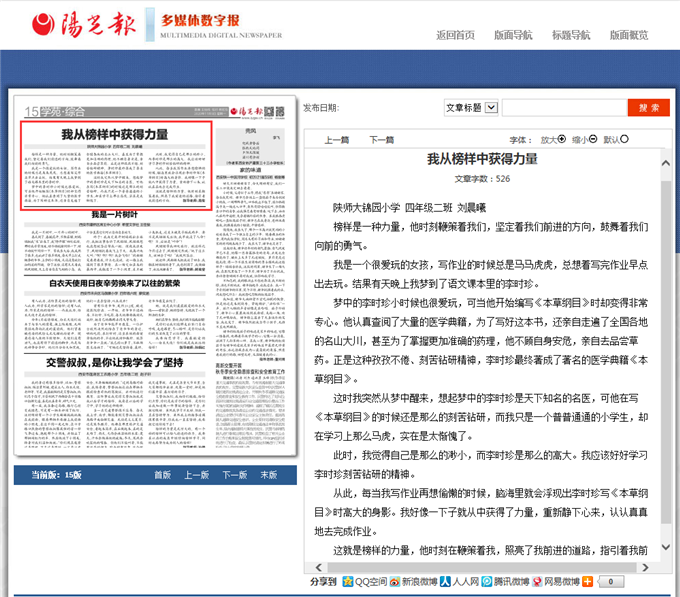Open the 文章标题 search type dropdown
Viewport: 680px width, 597px height.
click(x=471, y=108)
